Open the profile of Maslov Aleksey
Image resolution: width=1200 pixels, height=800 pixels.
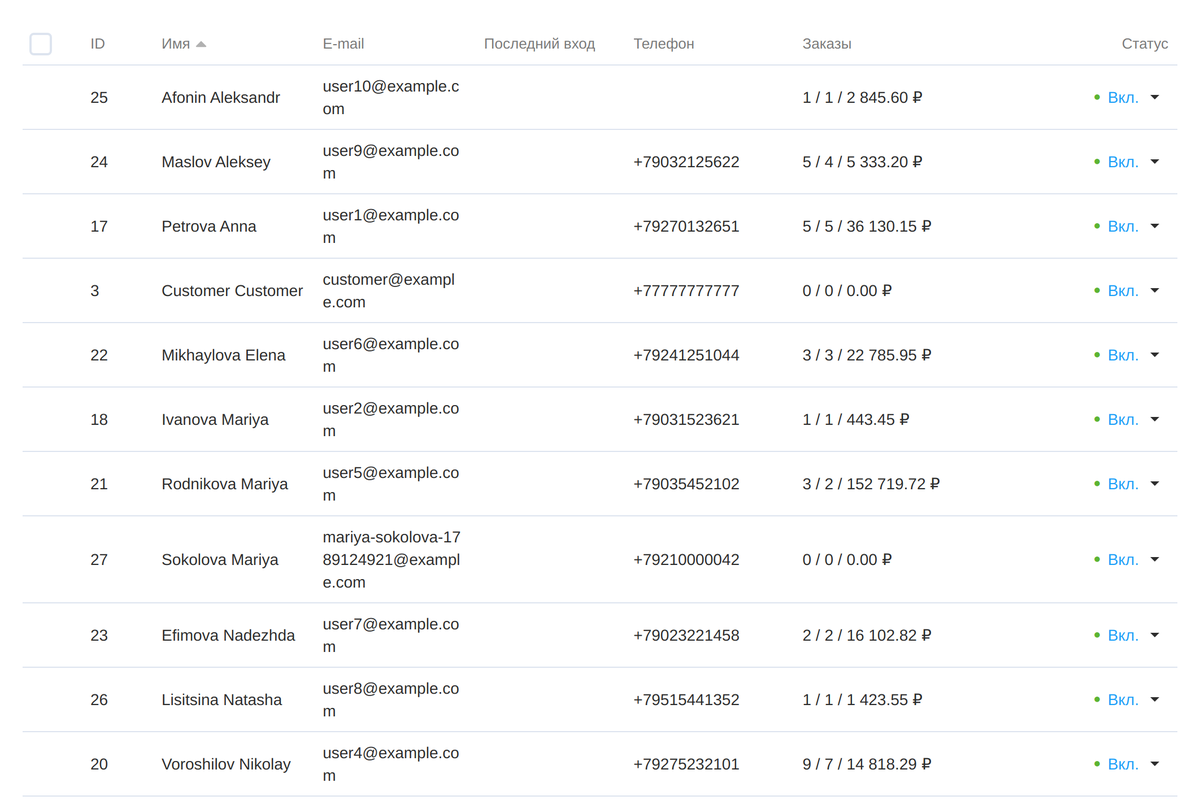tap(216, 162)
